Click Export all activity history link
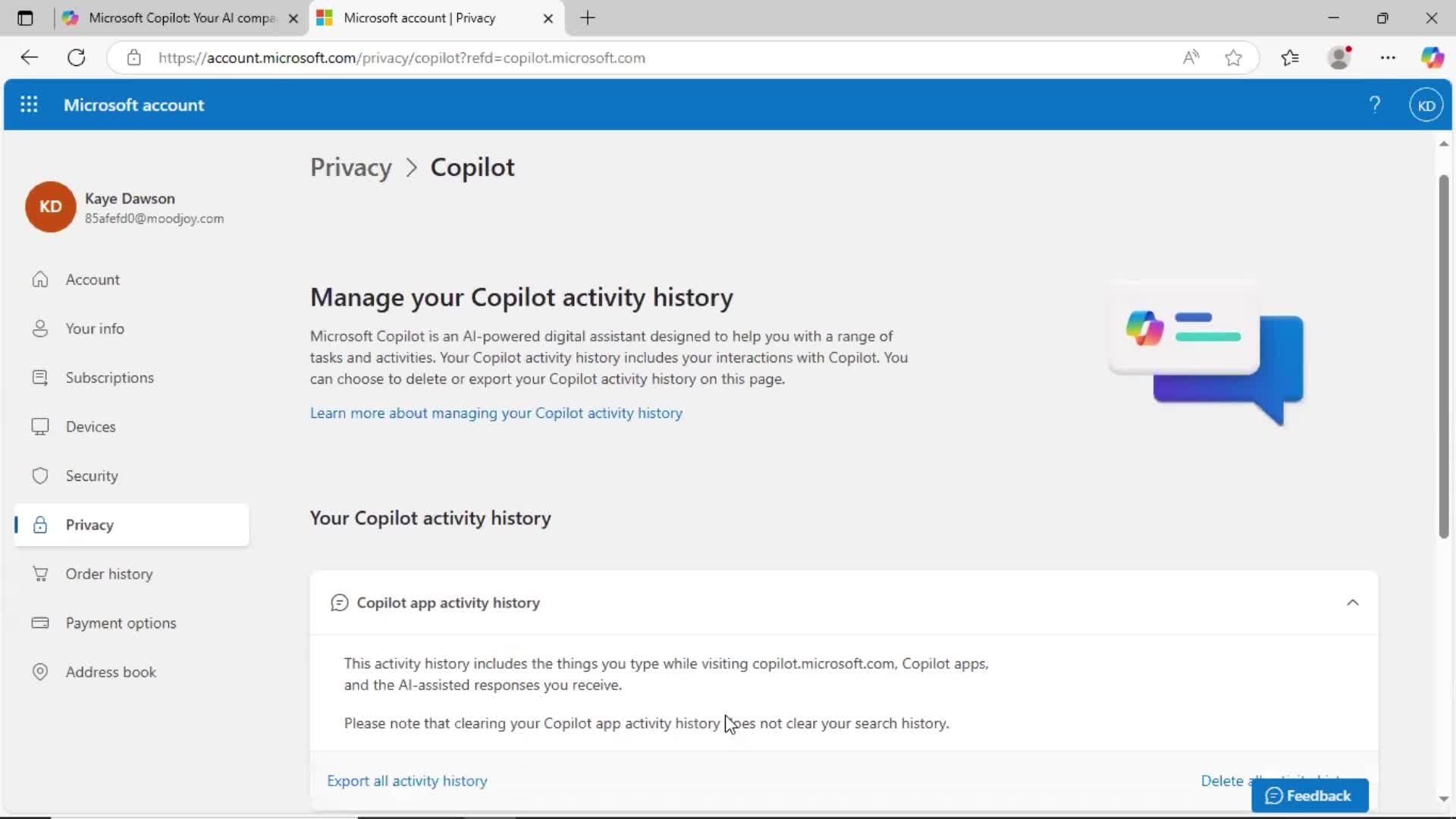1456x819 pixels. tap(406, 780)
